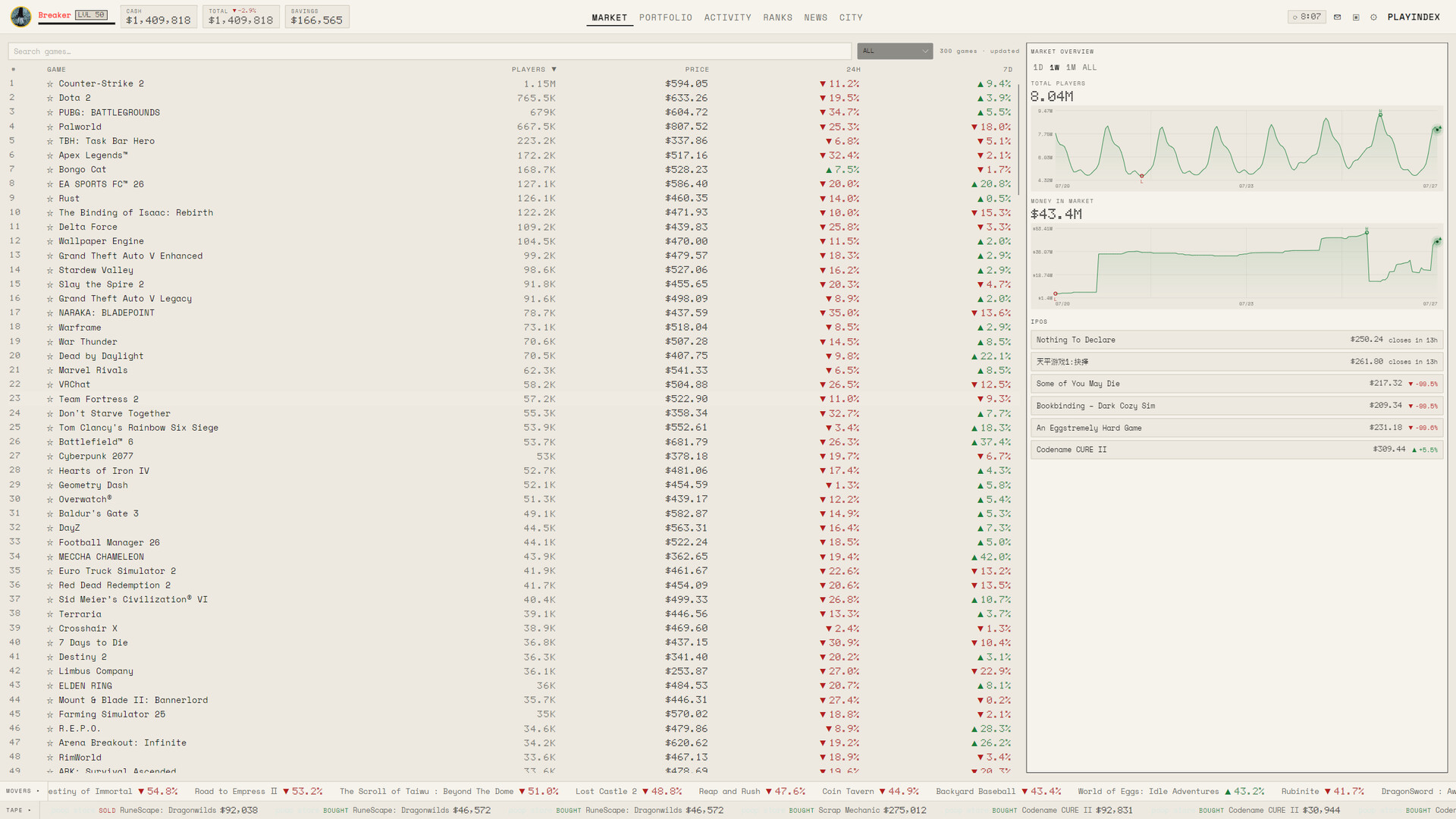The image size is (1456, 819).
Task: Star ELDEN RING in the market list
Action: 50,686
